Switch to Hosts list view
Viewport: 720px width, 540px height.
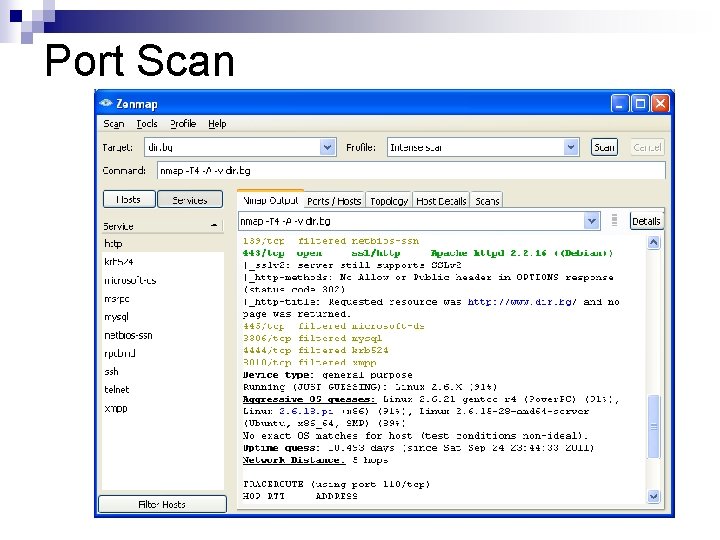point(129,199)
